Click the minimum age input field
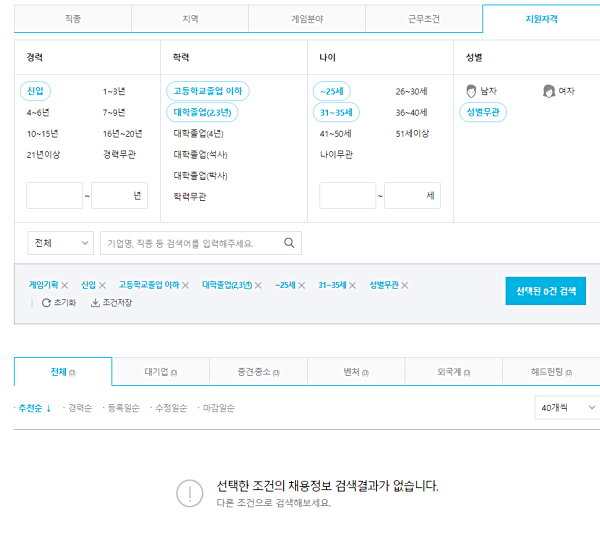 pyautogui.click(x=348, y=195)
